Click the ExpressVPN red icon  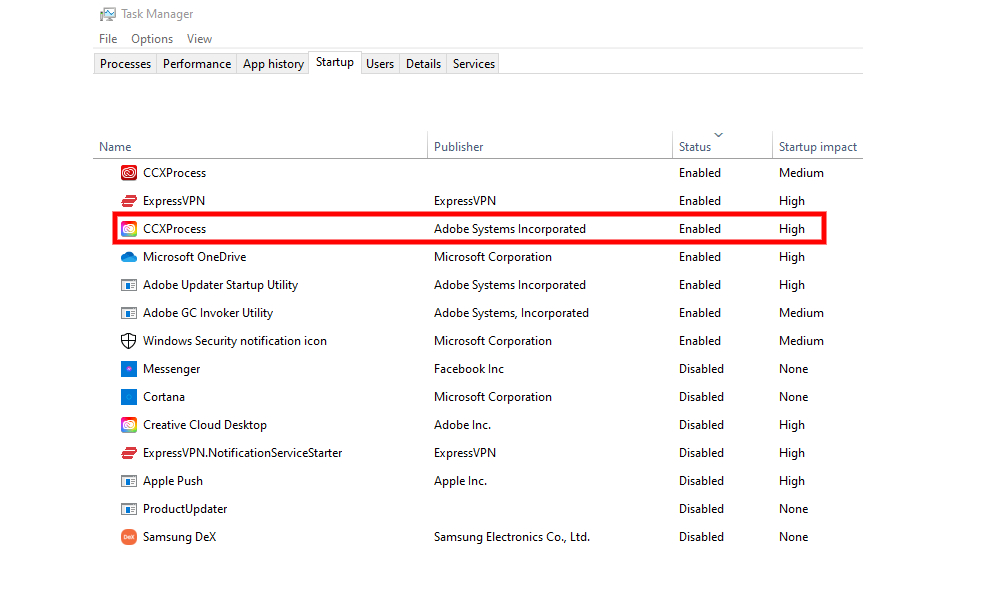[x=128, y=201]
